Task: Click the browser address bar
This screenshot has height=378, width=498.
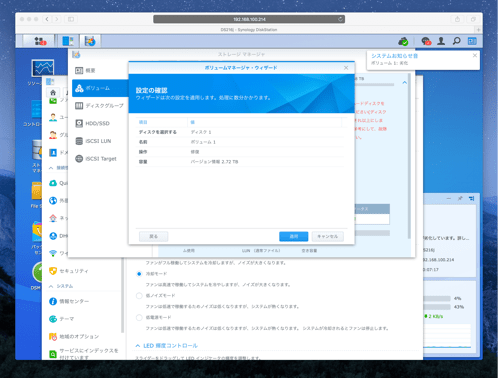Action: click(249, 19)
